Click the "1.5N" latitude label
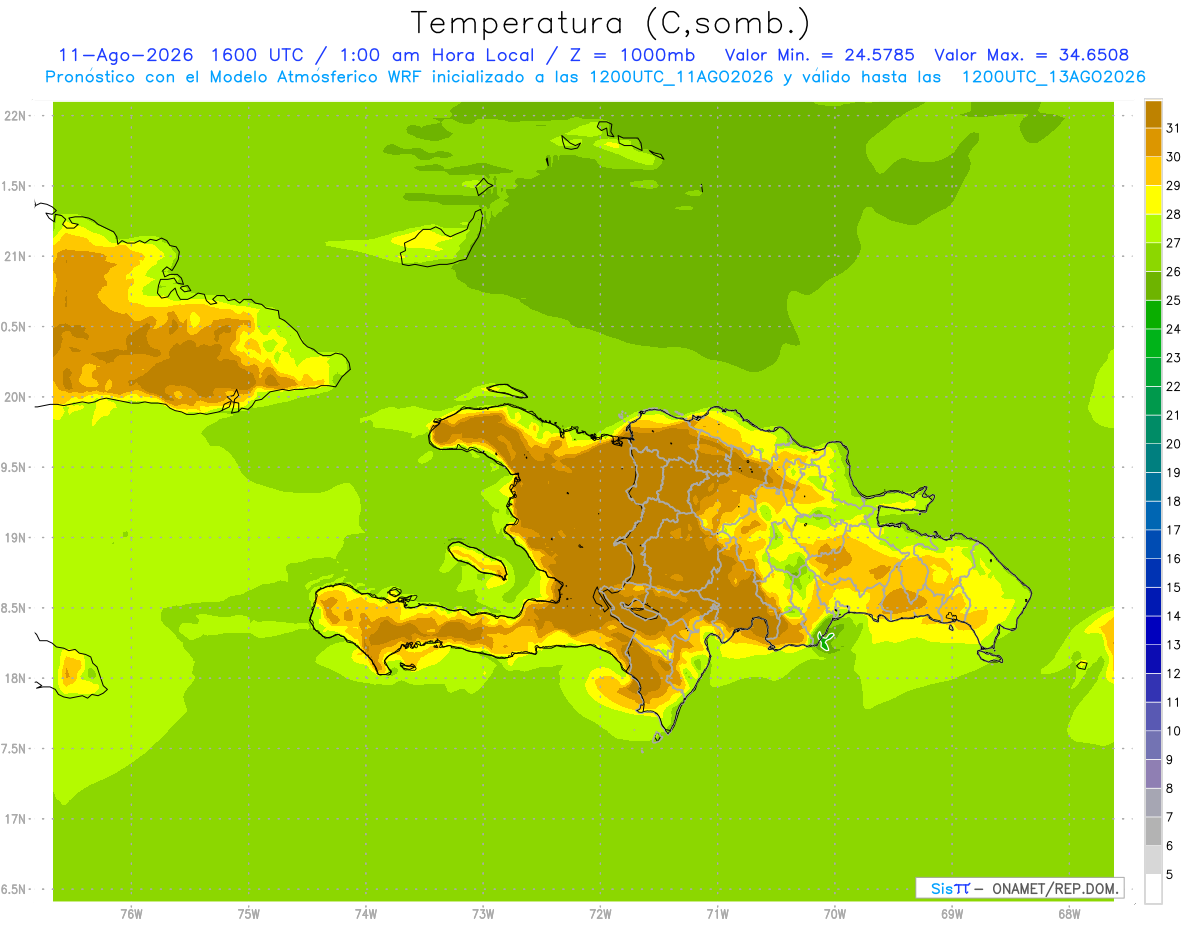1200x927 pixels. [x=15, y=187]
